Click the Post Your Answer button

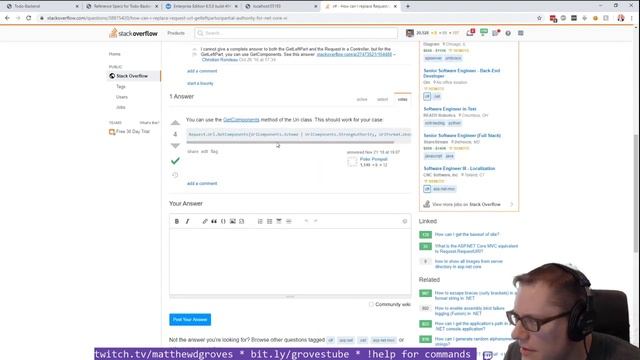point(190,319)
